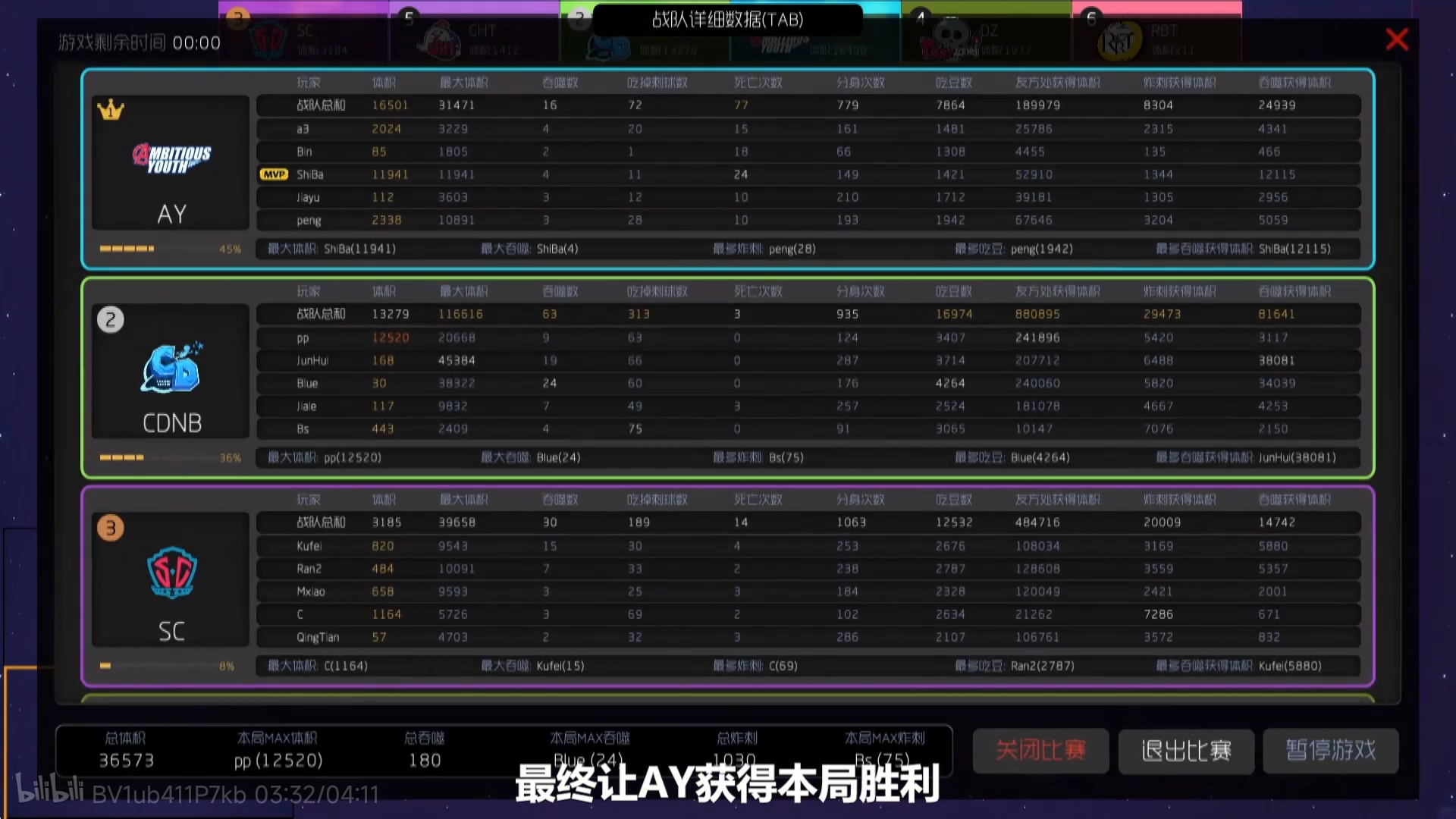Select player row Jiale in CDNB table
The height and width of the screenshot is (819, 1456).
point(808,406)
